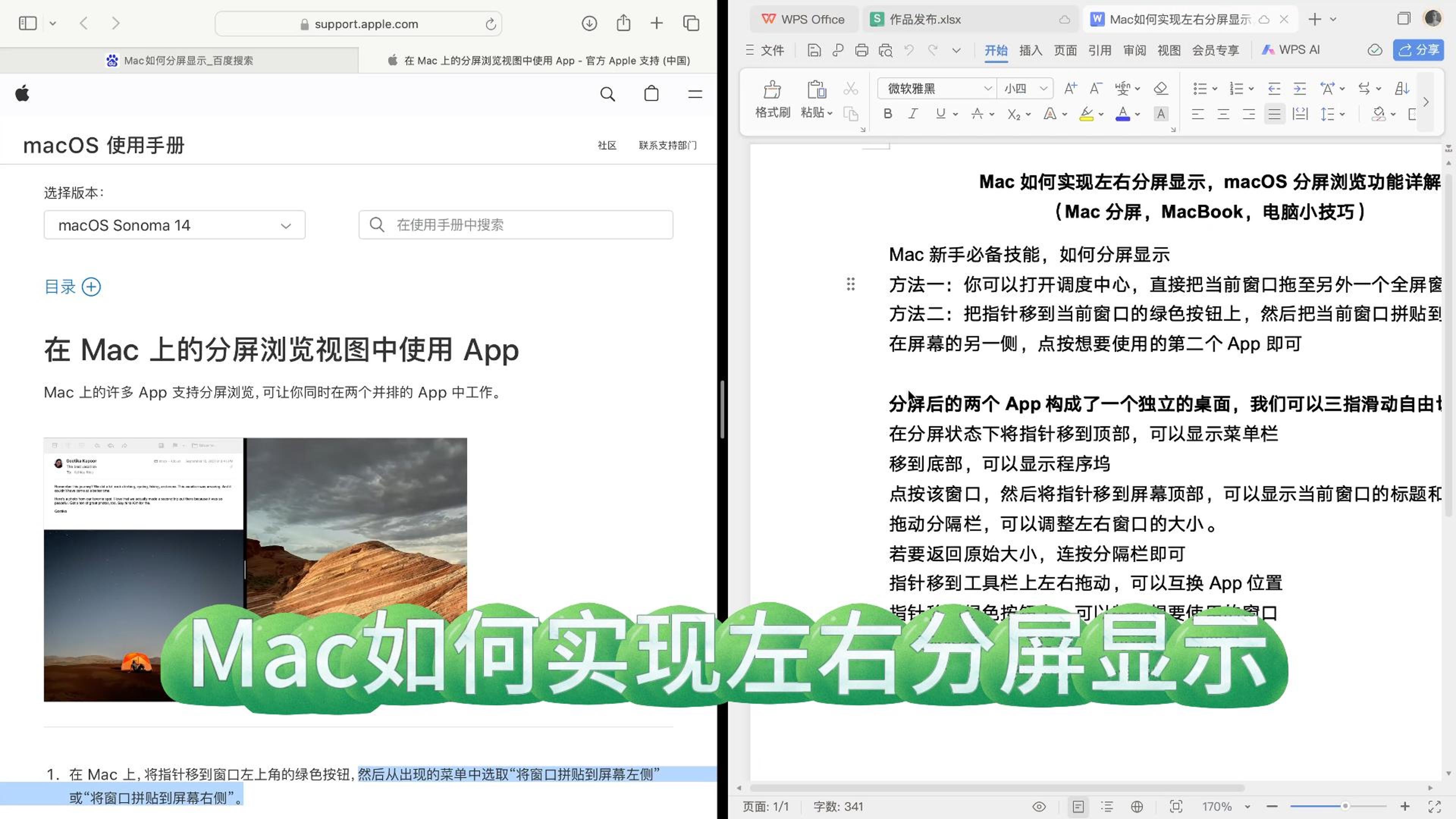Open Print Preview in WPS toolbar
Image resolution: width=1456 pixels, height=819 pixels.
point(885,50)
